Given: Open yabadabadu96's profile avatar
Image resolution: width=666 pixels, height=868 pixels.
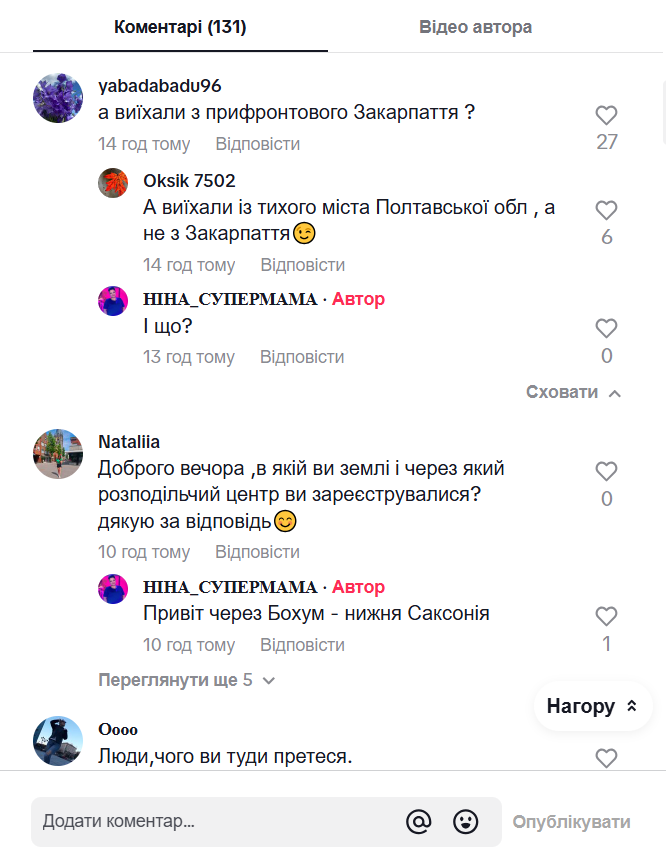Looking at the screenshot, I should (x=58, y=98).
